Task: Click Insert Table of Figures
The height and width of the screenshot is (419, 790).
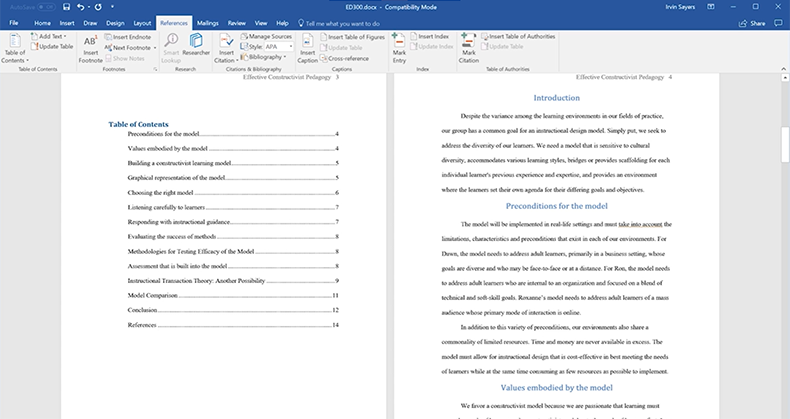Action: click(355, 36)
